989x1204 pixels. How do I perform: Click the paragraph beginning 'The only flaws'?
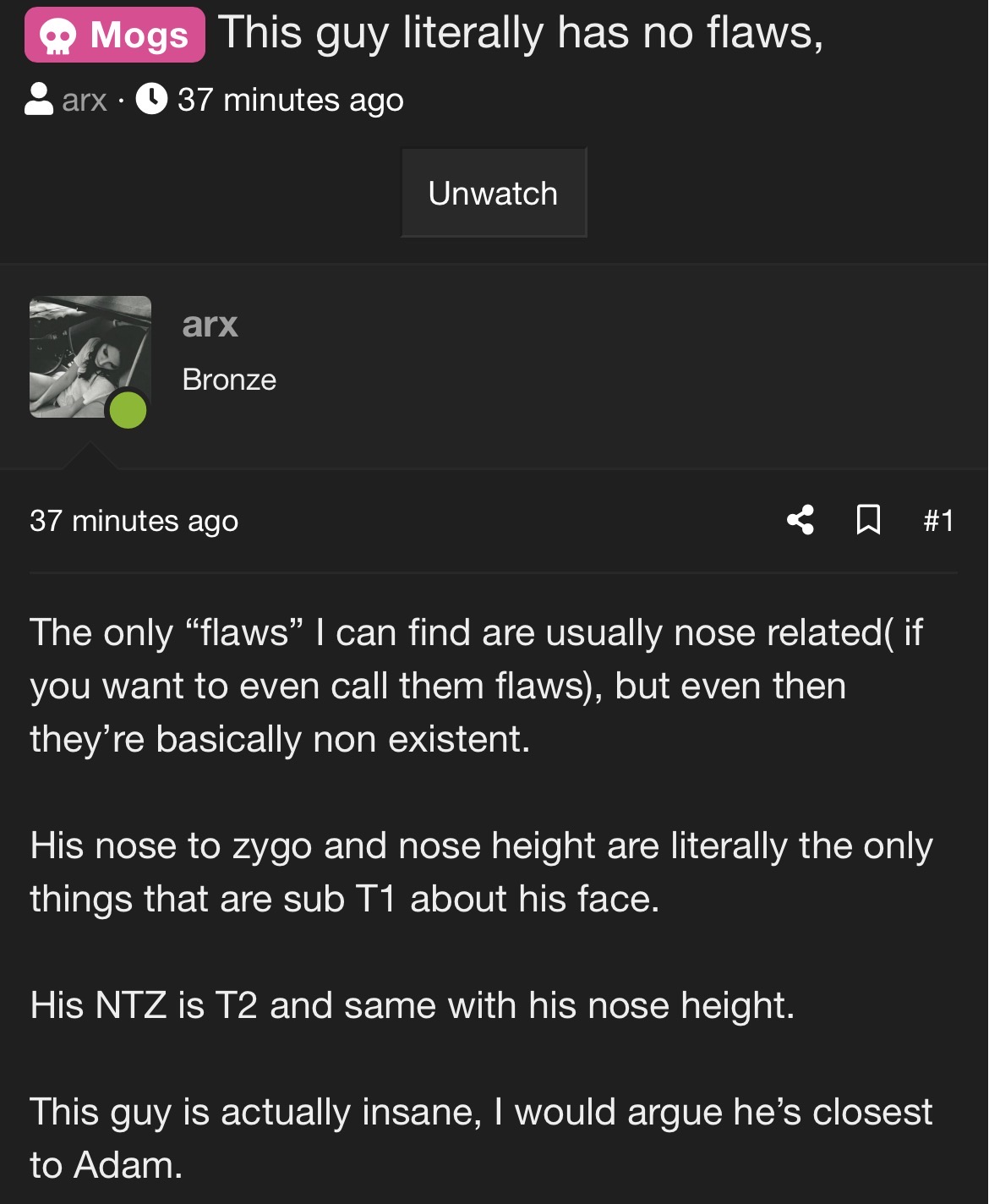tap(476, 686)
